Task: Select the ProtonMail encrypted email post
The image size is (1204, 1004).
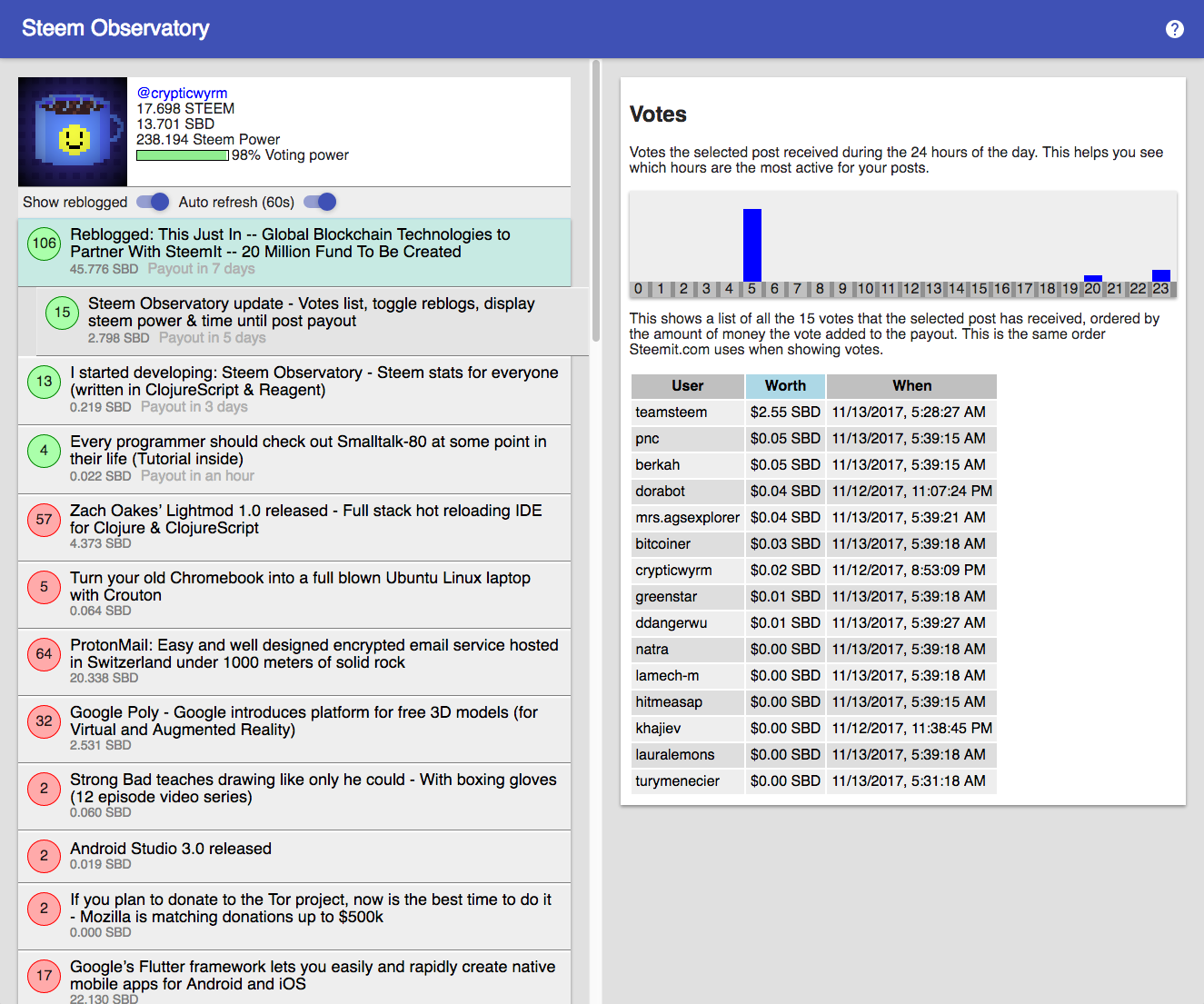Action: (294, 661)
